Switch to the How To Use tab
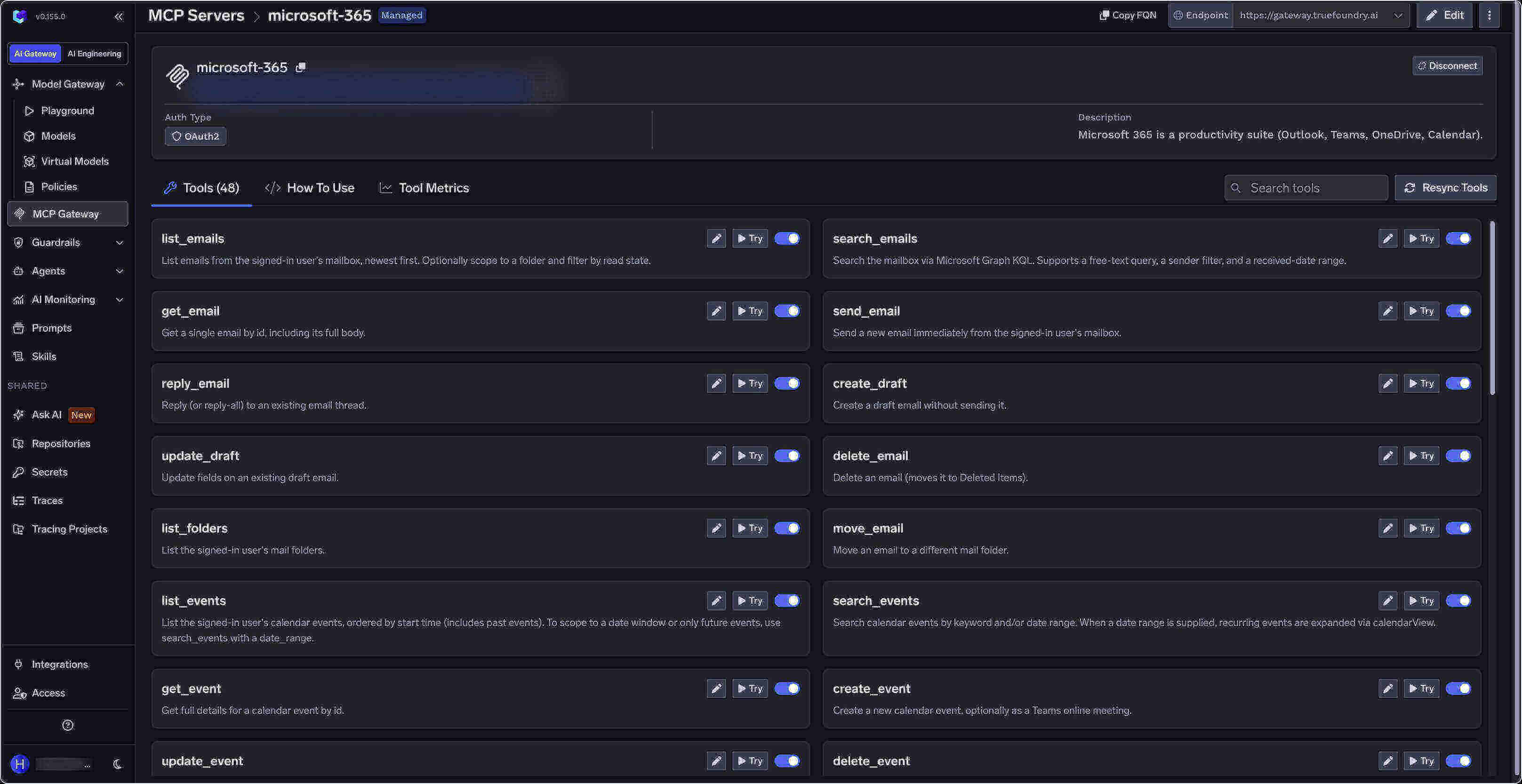 [310, 188]
